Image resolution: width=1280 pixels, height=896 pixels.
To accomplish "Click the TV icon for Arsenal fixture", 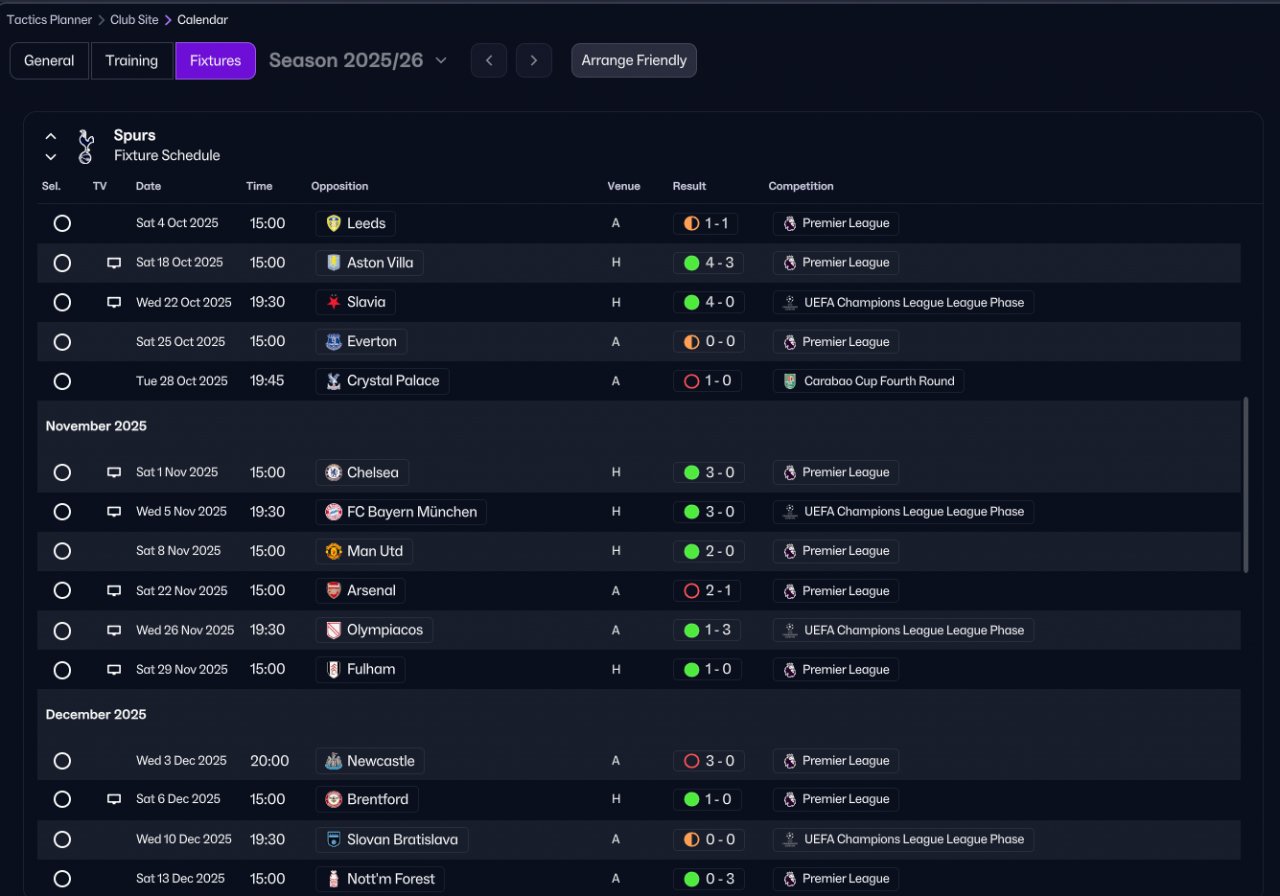I will (114, 591).
